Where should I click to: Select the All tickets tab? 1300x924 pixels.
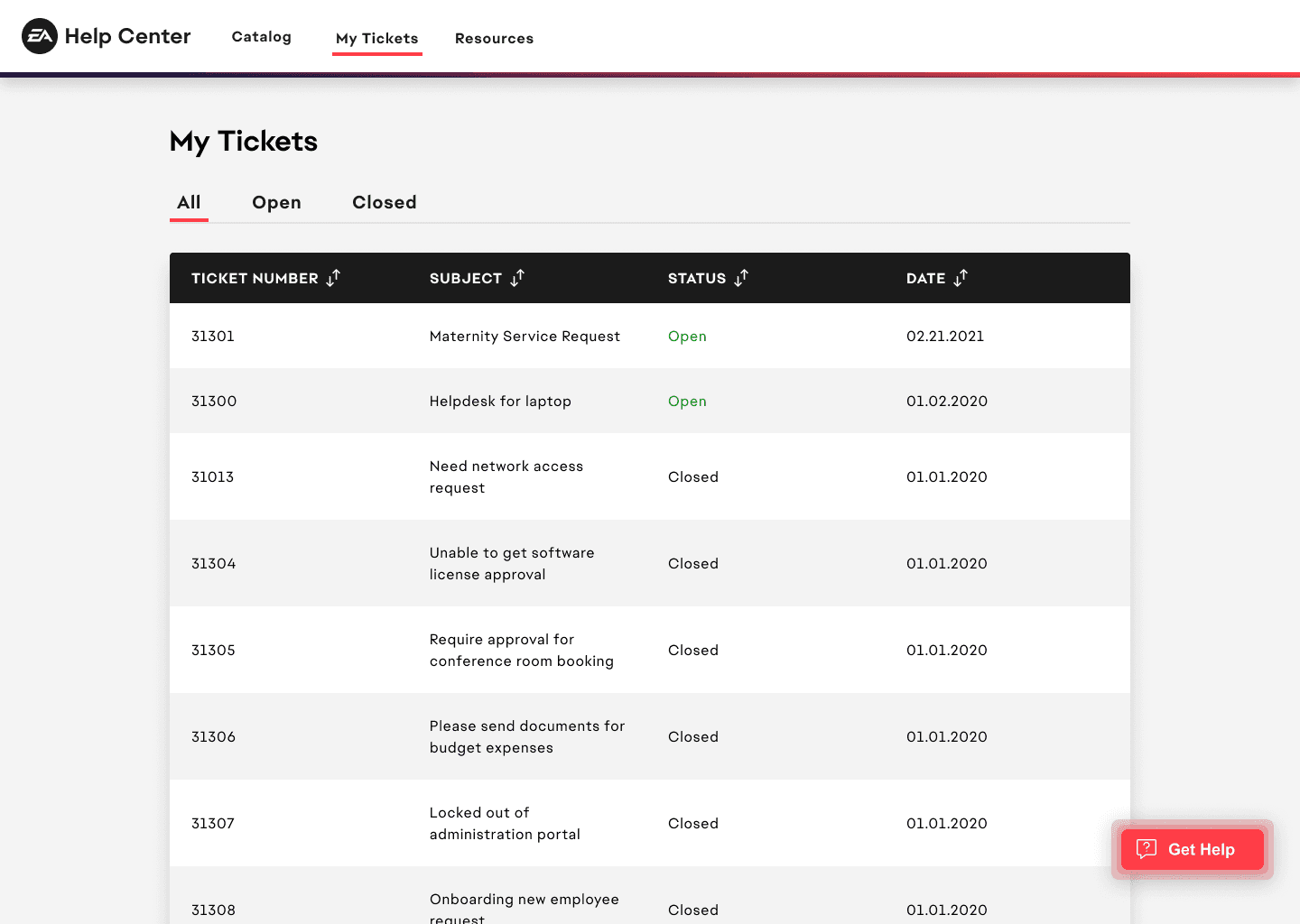click(x=189, y=203)
